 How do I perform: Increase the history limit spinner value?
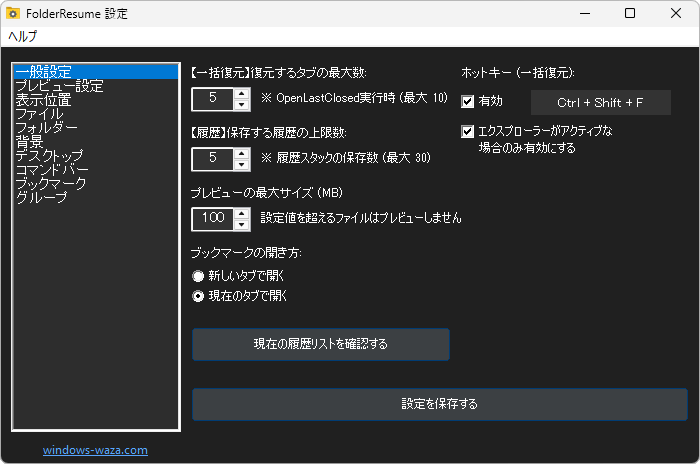point(242,154)
